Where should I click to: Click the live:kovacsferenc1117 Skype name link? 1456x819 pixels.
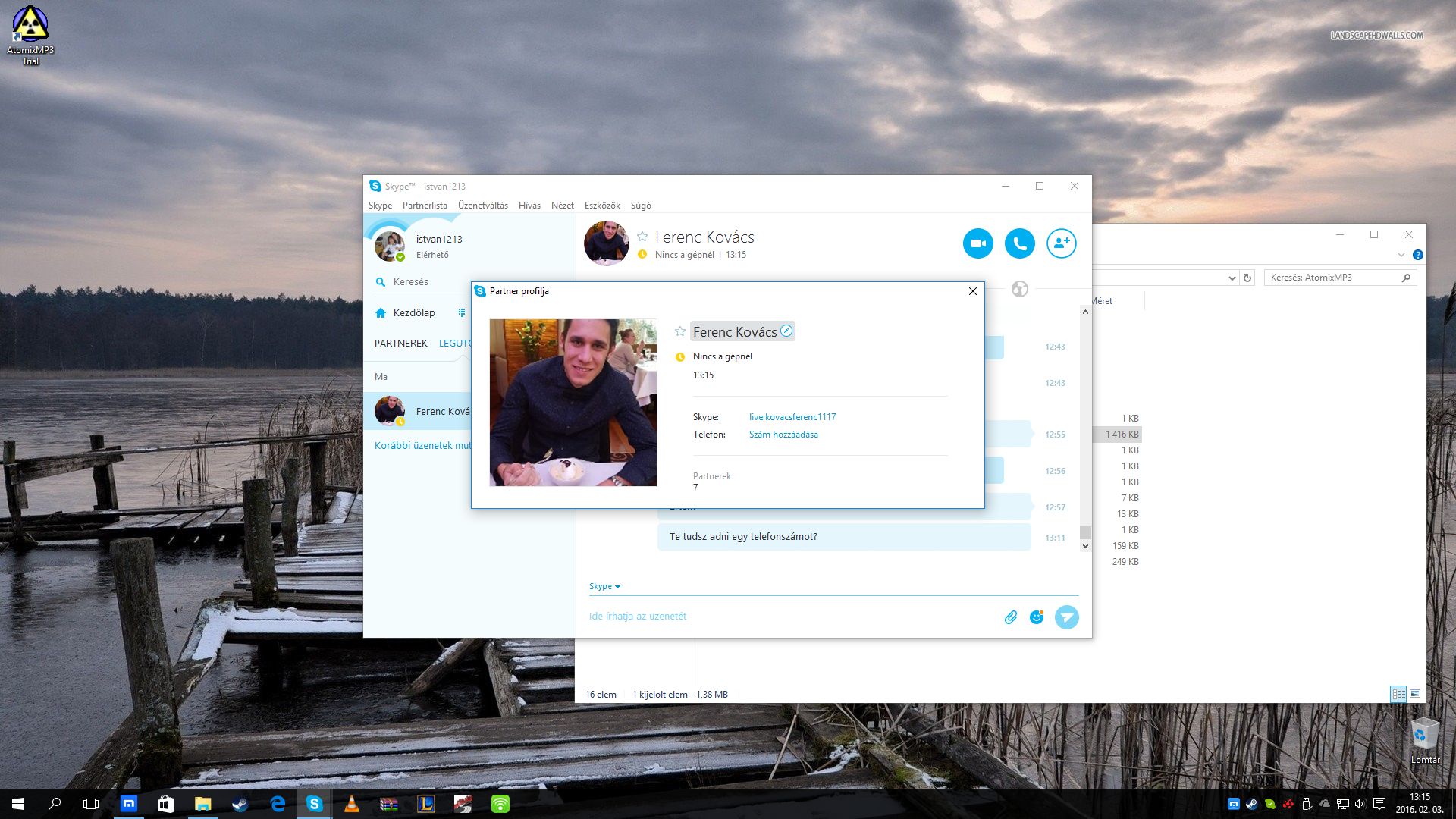coord(792,417)
